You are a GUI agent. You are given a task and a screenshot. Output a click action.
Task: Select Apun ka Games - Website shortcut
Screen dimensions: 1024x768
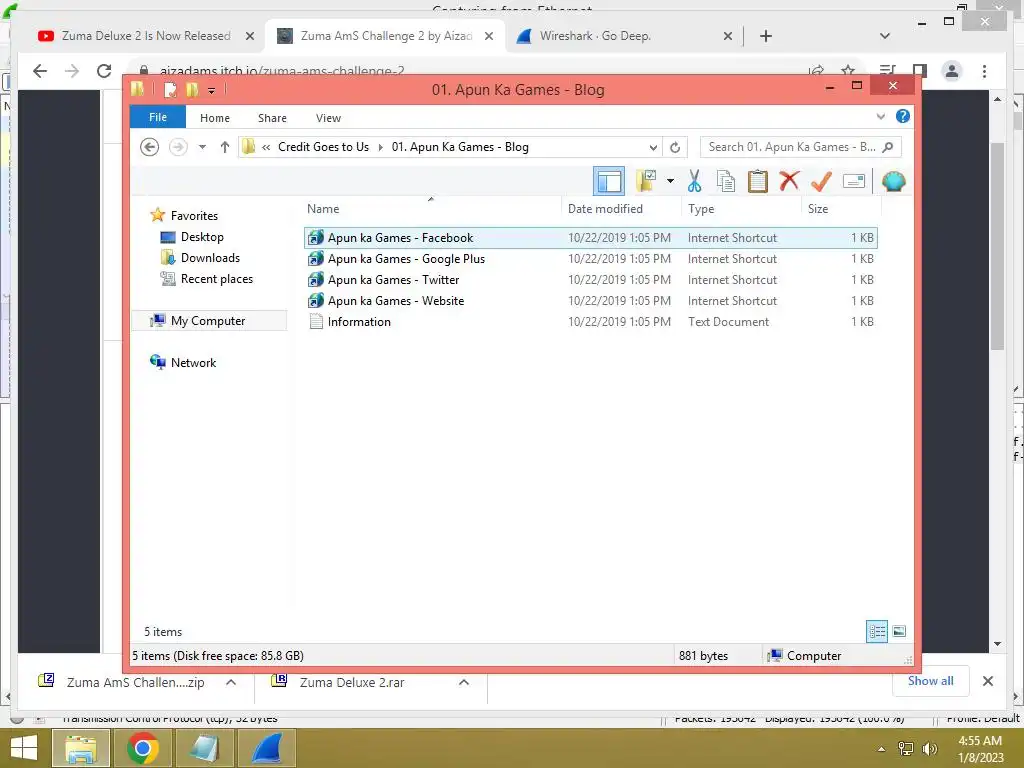tap(590, 300)
